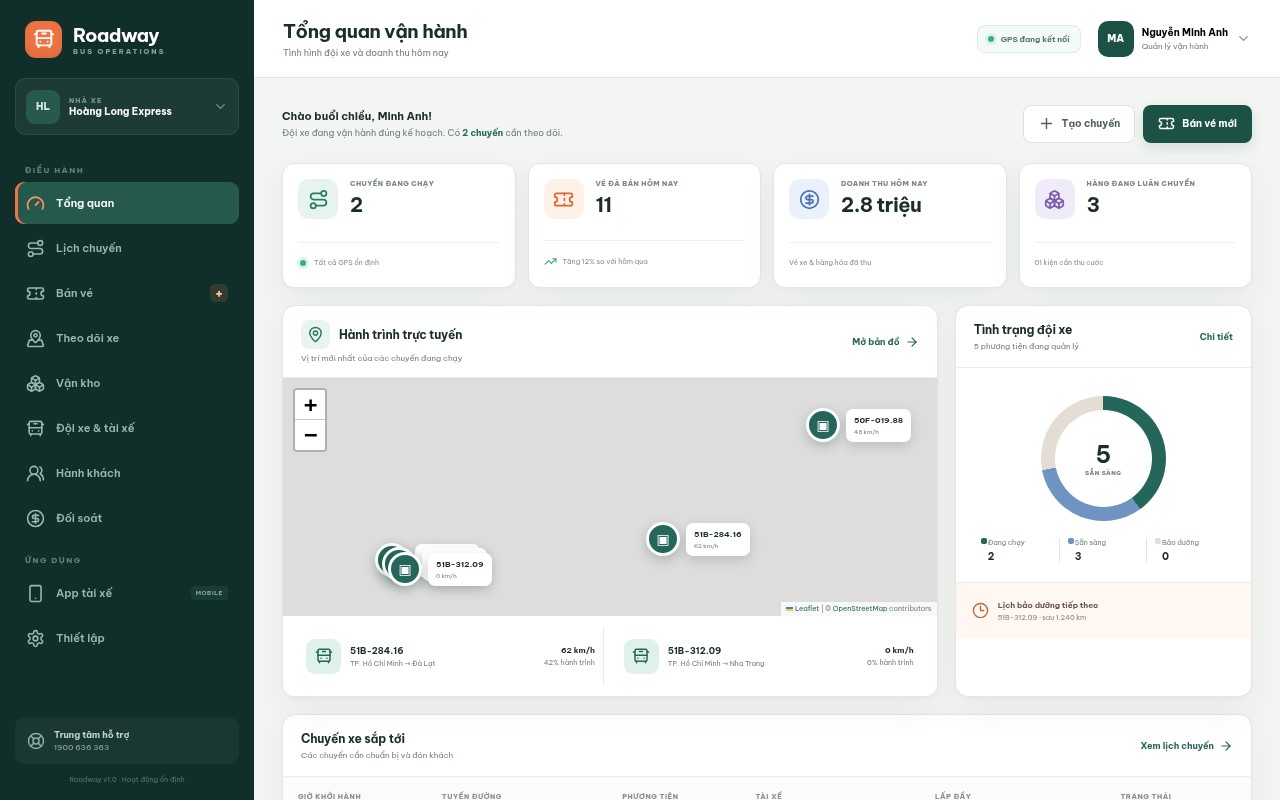
Task: Open Chi tiết for fleet status
Action: click(1216, 337)
